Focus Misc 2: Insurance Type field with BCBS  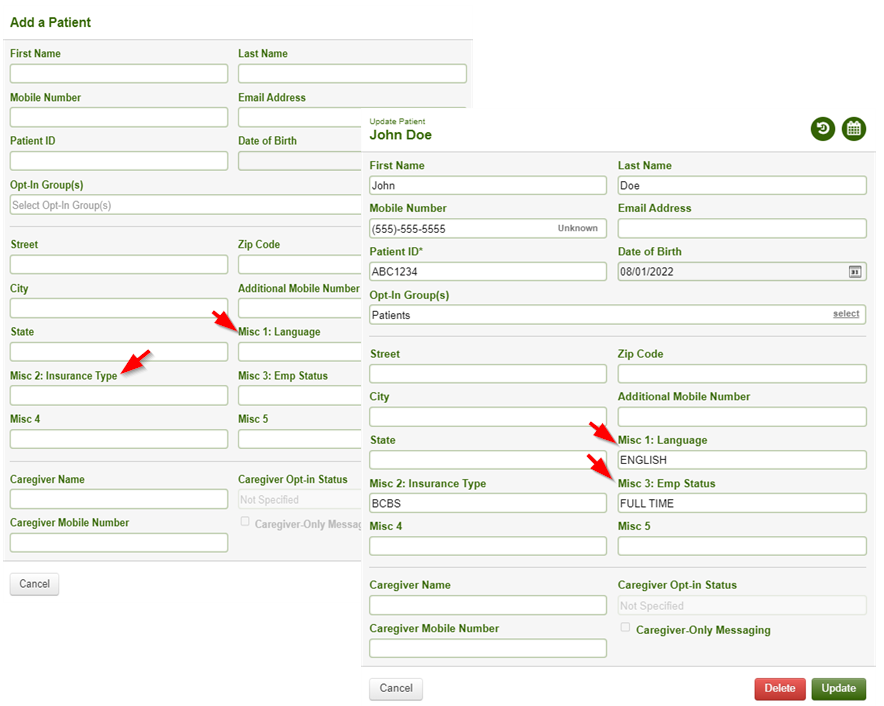[x=488, y=503]
